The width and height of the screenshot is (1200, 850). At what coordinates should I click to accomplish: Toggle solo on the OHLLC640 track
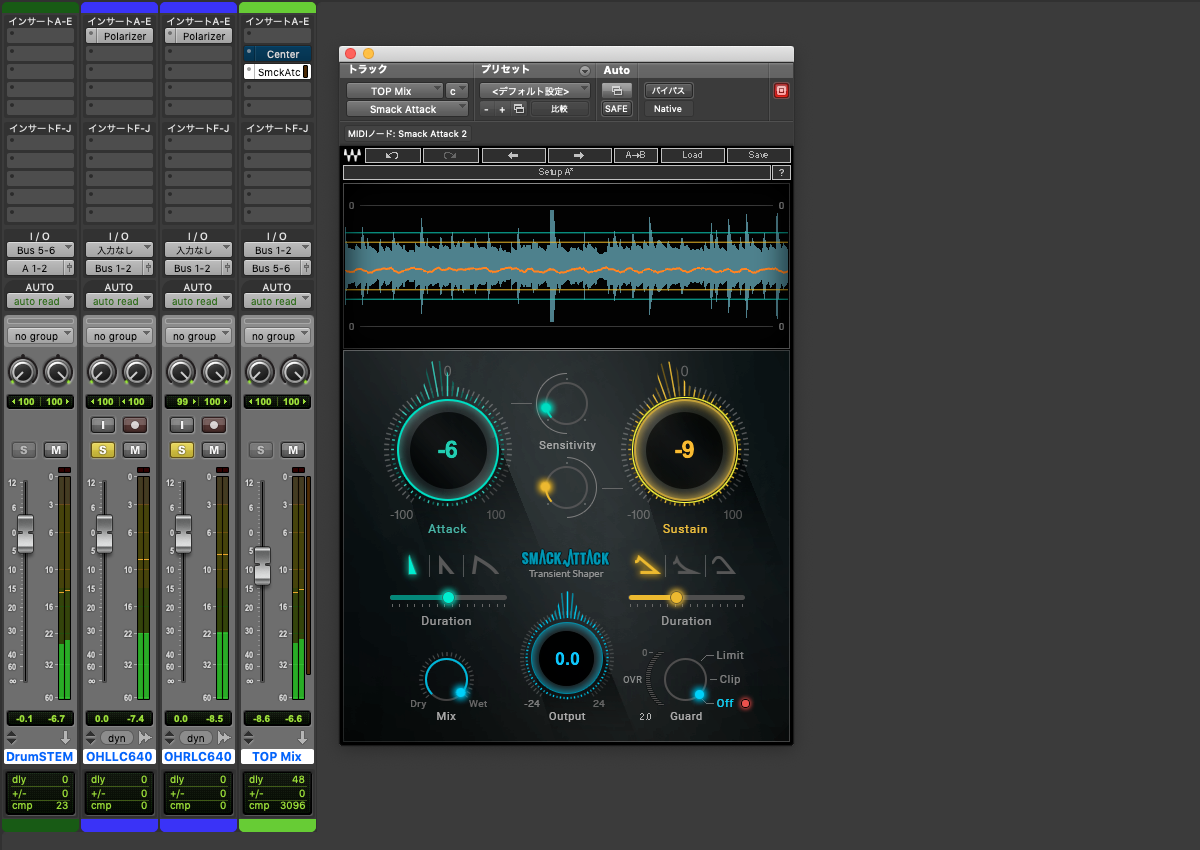[x=103, y=450]
